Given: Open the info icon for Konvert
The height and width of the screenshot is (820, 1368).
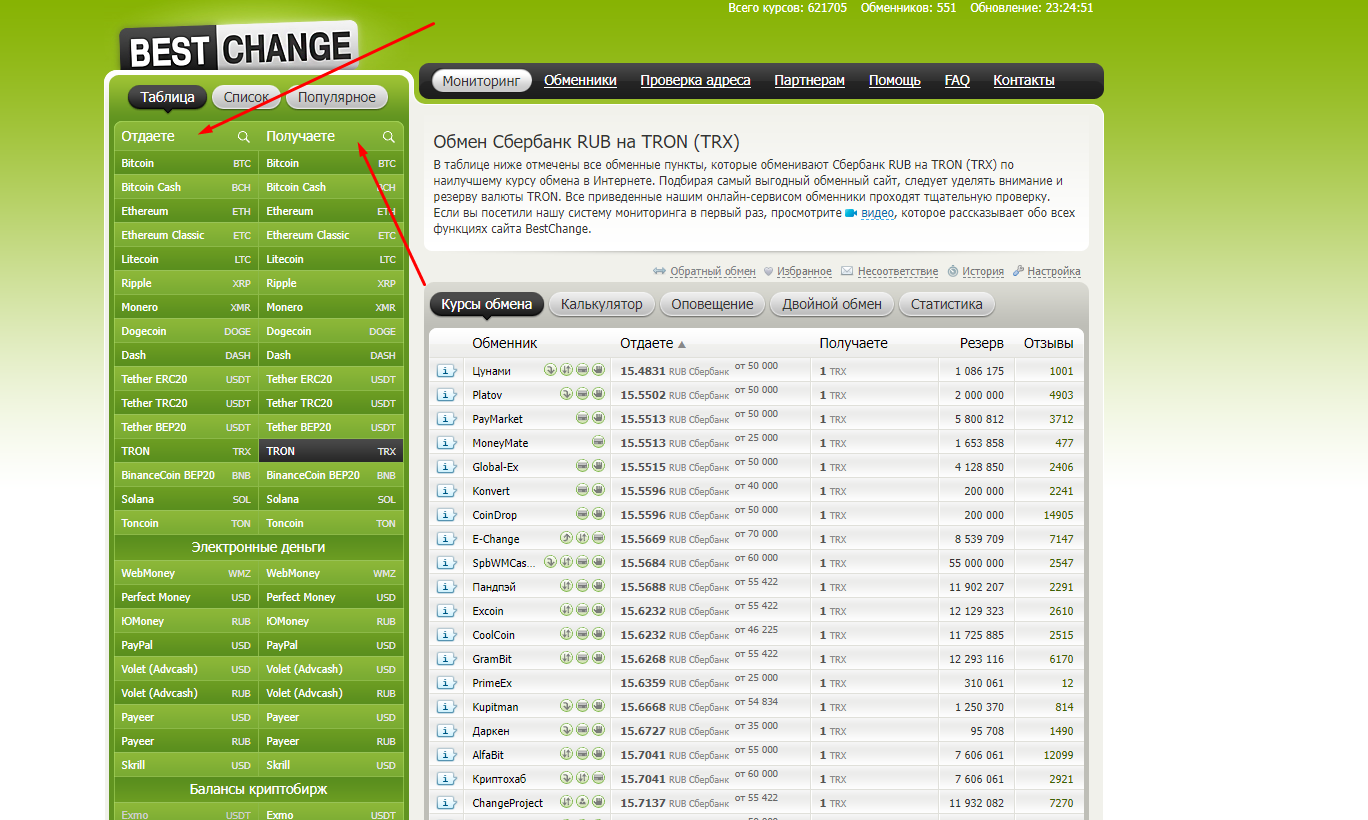Looking at the screenshot, I should point(446,491).
